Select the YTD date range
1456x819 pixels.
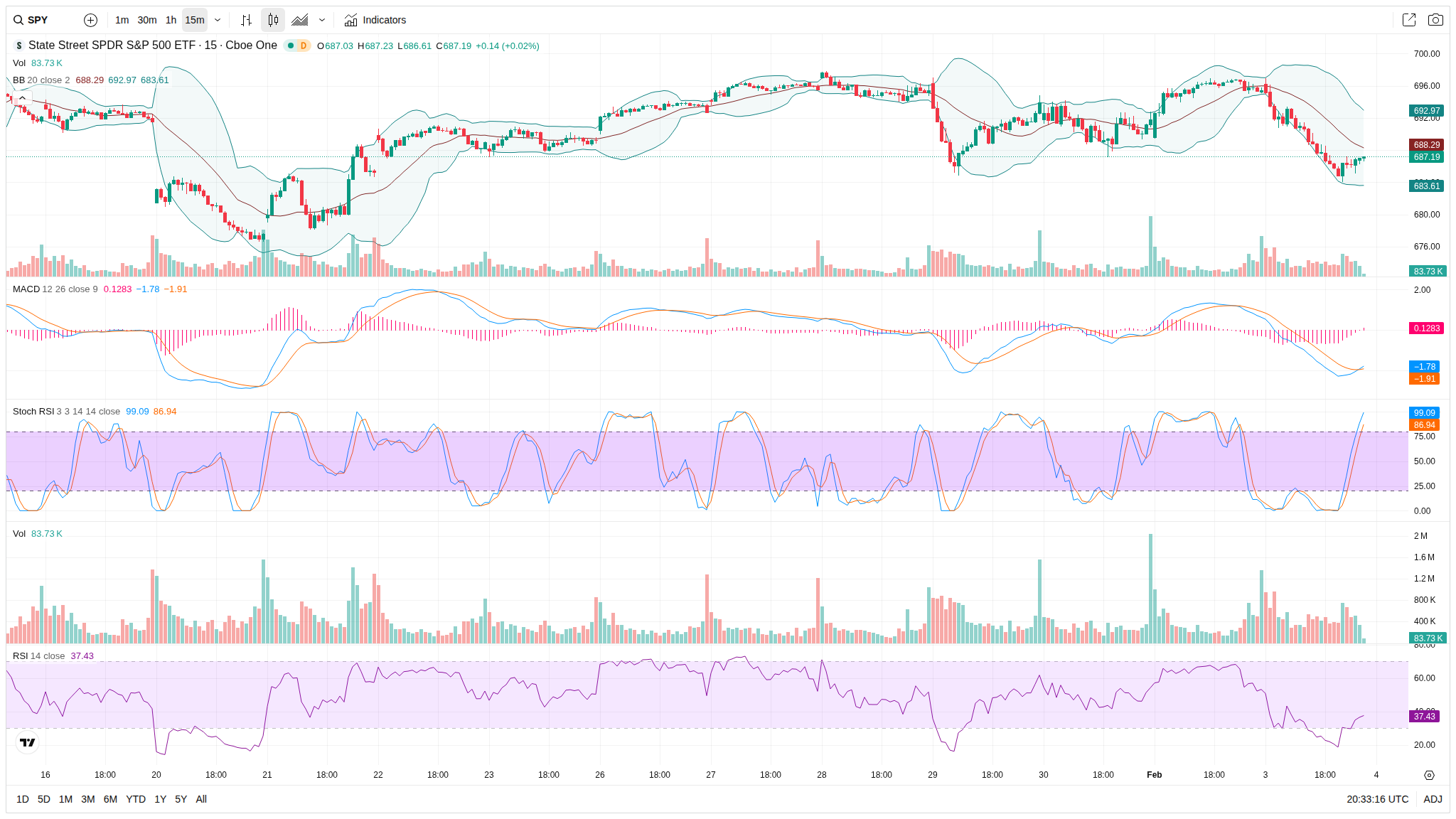(136, 799)
